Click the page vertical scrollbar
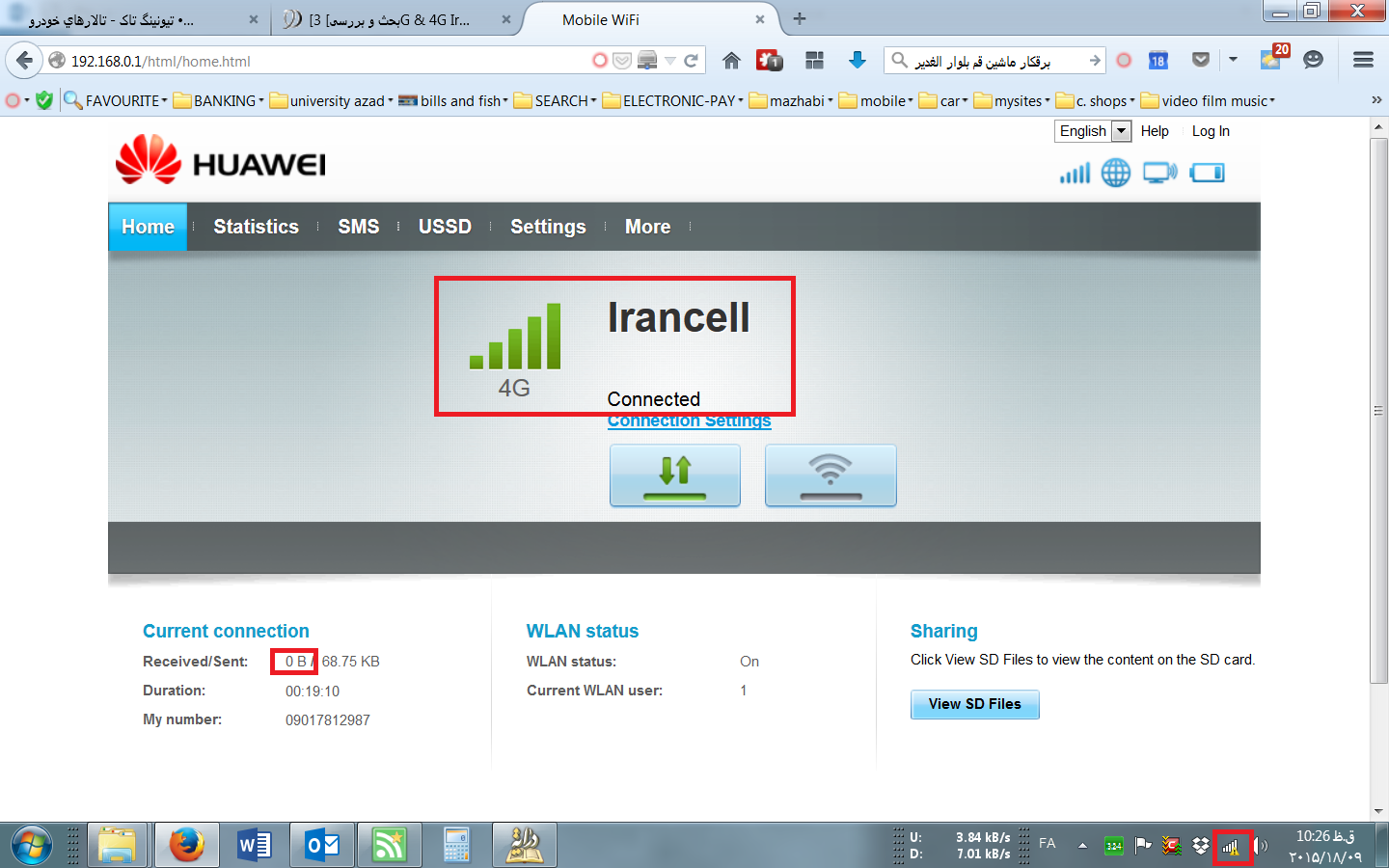 1378,410
